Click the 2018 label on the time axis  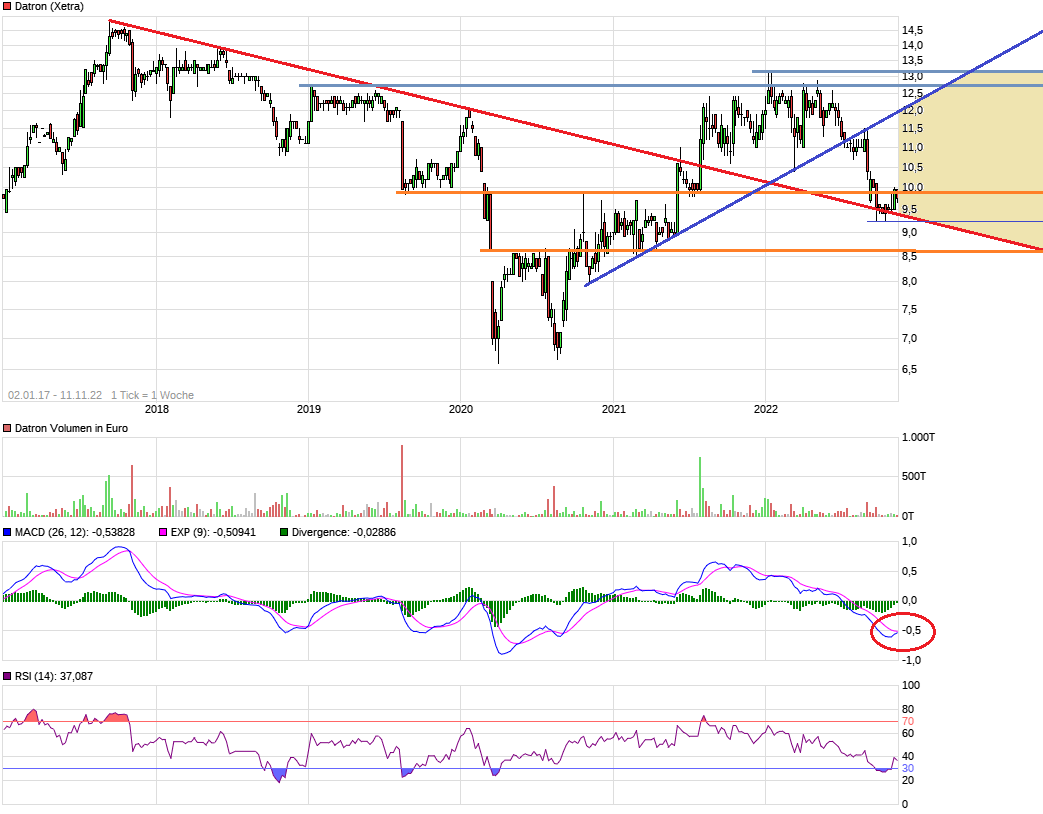157,408
